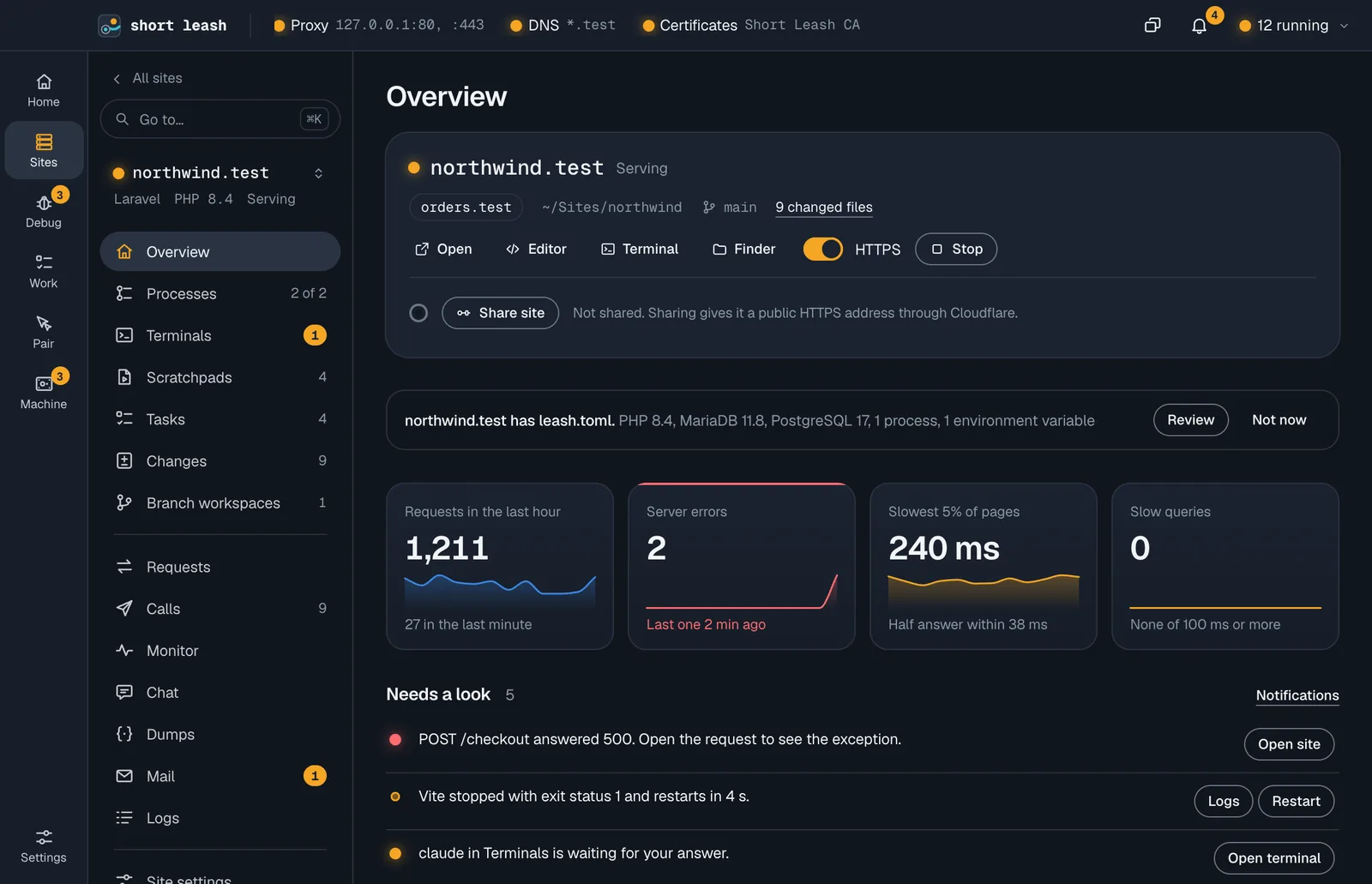Click the Proxy status indicator

378,25
